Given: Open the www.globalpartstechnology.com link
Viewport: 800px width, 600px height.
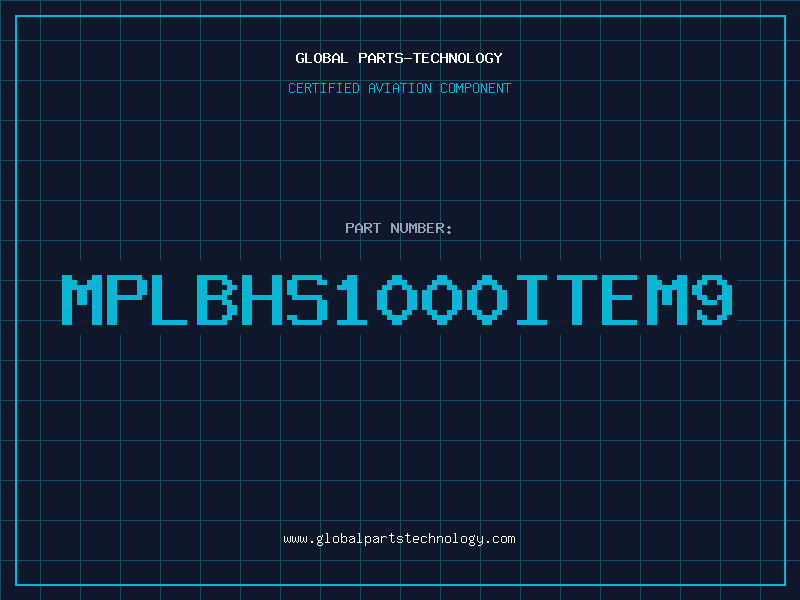Looking at the screenshot, I should 399,539.
